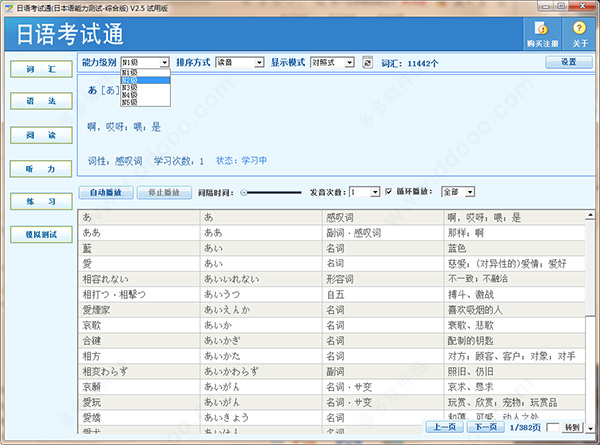Toggle the 循环播放 loop playback checkbox
Screen dimensions: 600x445
click(388, 191)
